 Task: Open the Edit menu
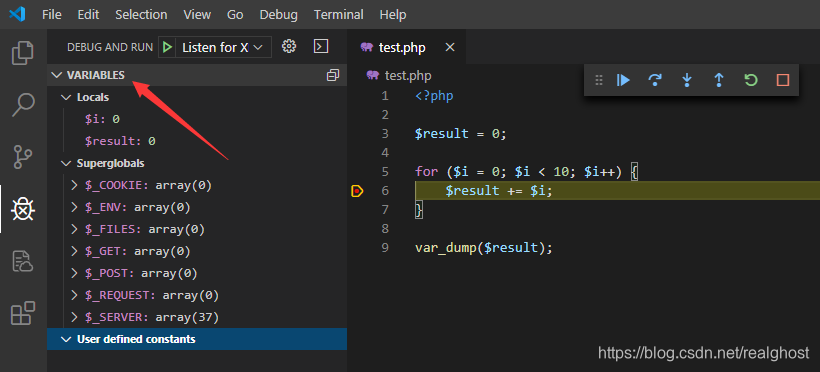click(x=88, y=15)
